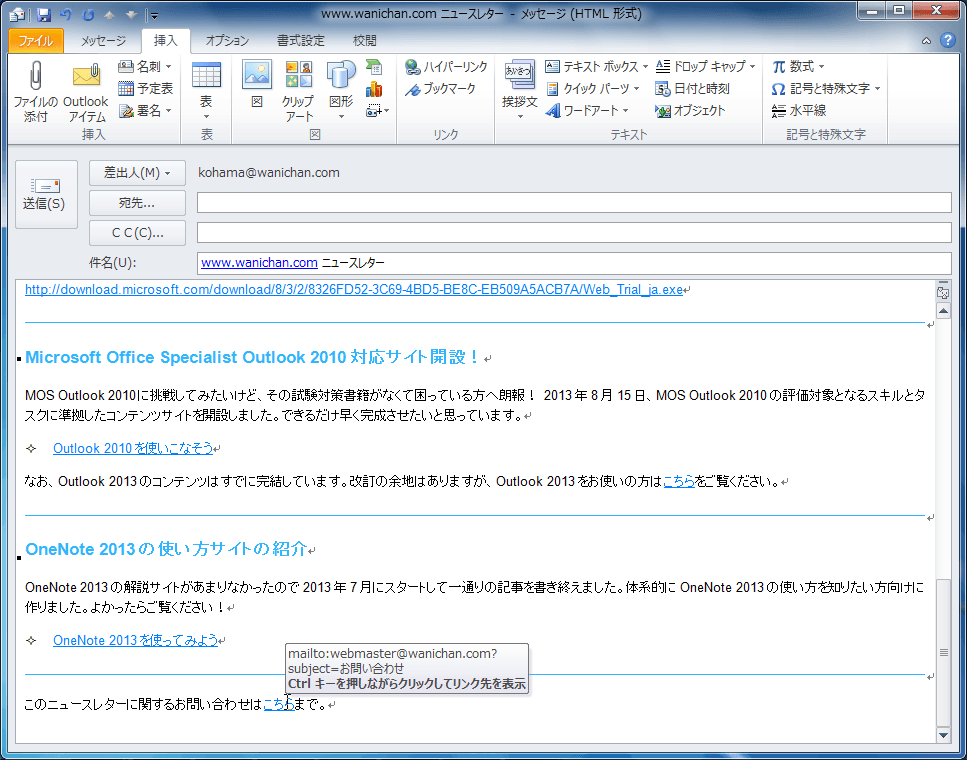Click the 数式 equation button
Viewport: 967px width, 760px height.
click(x=798, y=66)
